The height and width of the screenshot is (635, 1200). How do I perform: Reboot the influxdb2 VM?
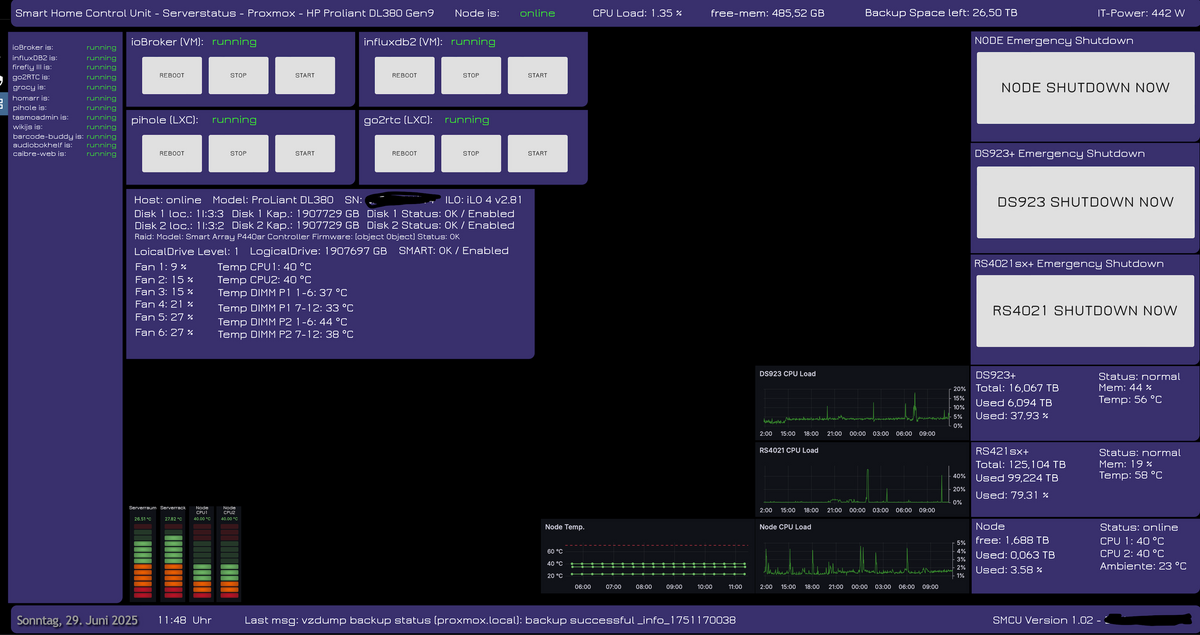[404, 75]
